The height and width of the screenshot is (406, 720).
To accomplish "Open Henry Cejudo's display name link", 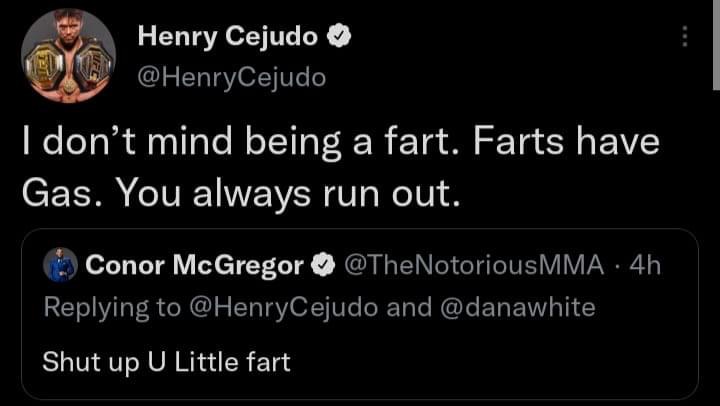I will (228, 38).
